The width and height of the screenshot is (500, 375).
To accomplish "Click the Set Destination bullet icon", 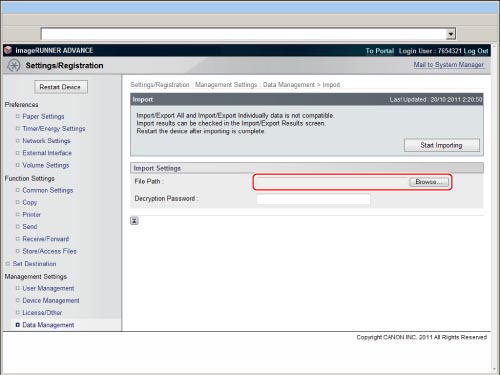I will 8,264.
